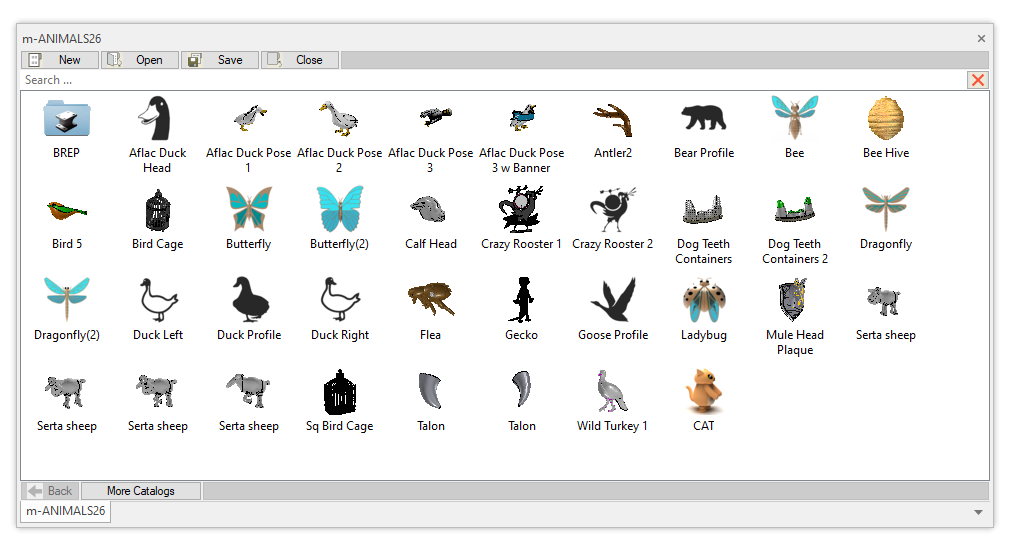Image resolution: width=1010 pixels, height=543 pixels.
Task: Pick the Bee Hive catalog item
Action: pyautogui.click(x=885, y=119)
